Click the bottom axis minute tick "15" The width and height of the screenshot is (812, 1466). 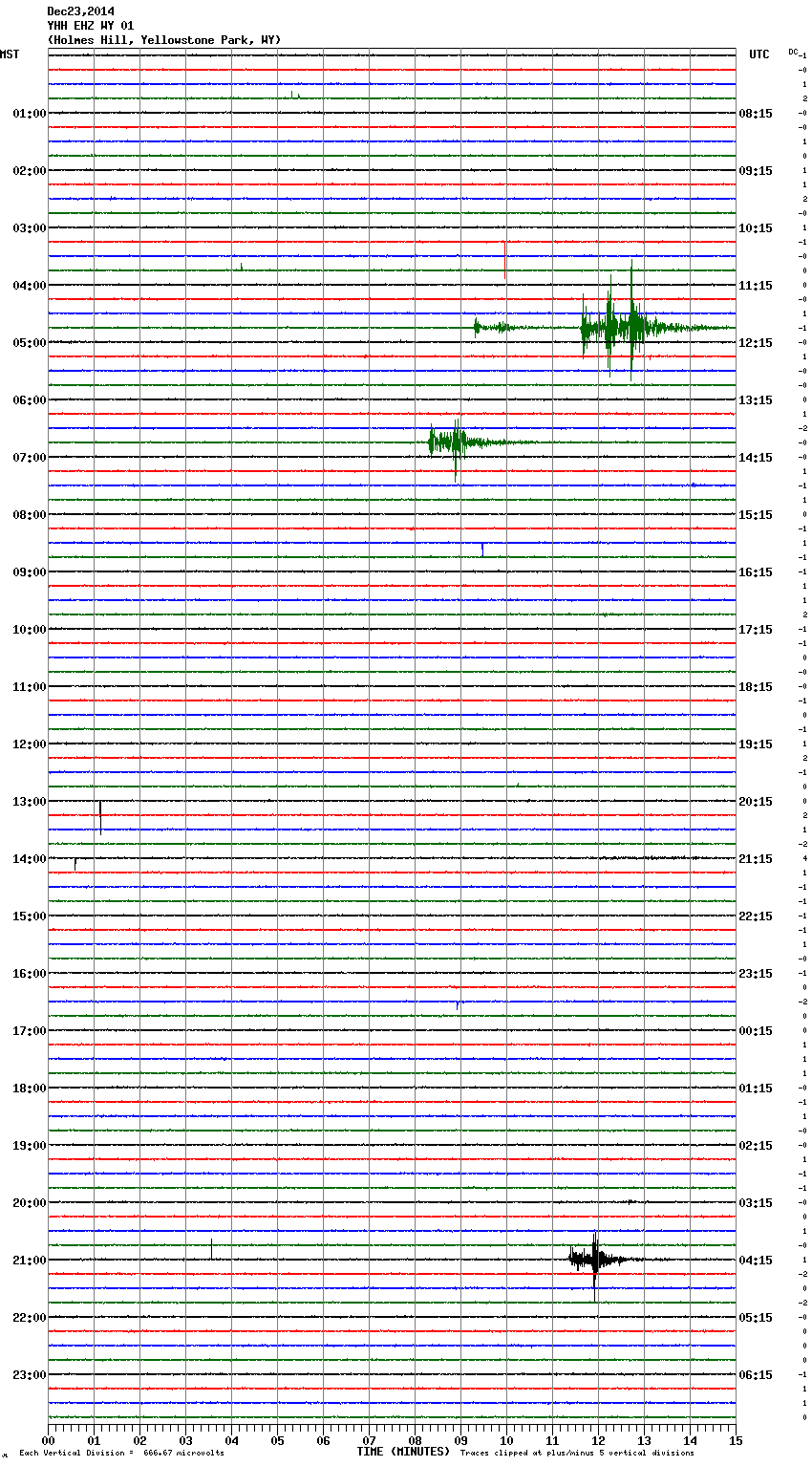coord(736,1440)
